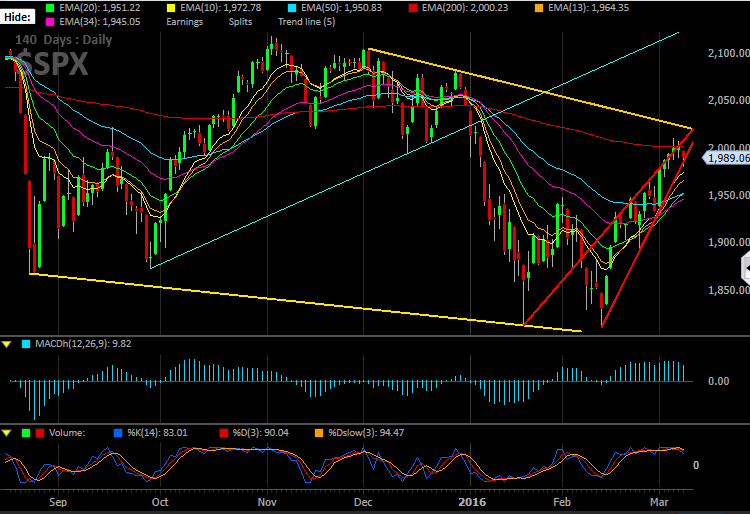Click the blue %K(14) color swatch
The height and width of the screenshot is (514, 750).
[118, 433]
